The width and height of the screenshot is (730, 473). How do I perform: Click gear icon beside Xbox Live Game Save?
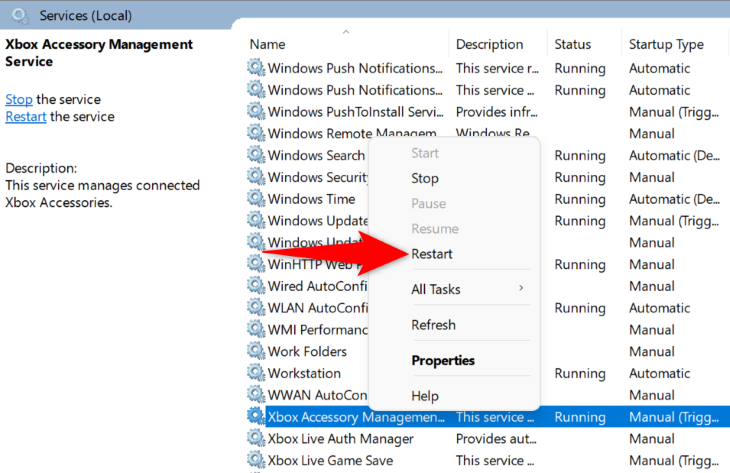(x=256, y=460)
